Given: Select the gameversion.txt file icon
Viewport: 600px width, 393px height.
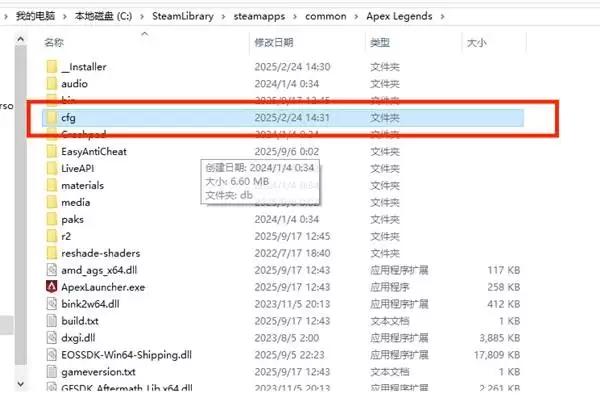Looking at the screenshot, I should (52, 372).
